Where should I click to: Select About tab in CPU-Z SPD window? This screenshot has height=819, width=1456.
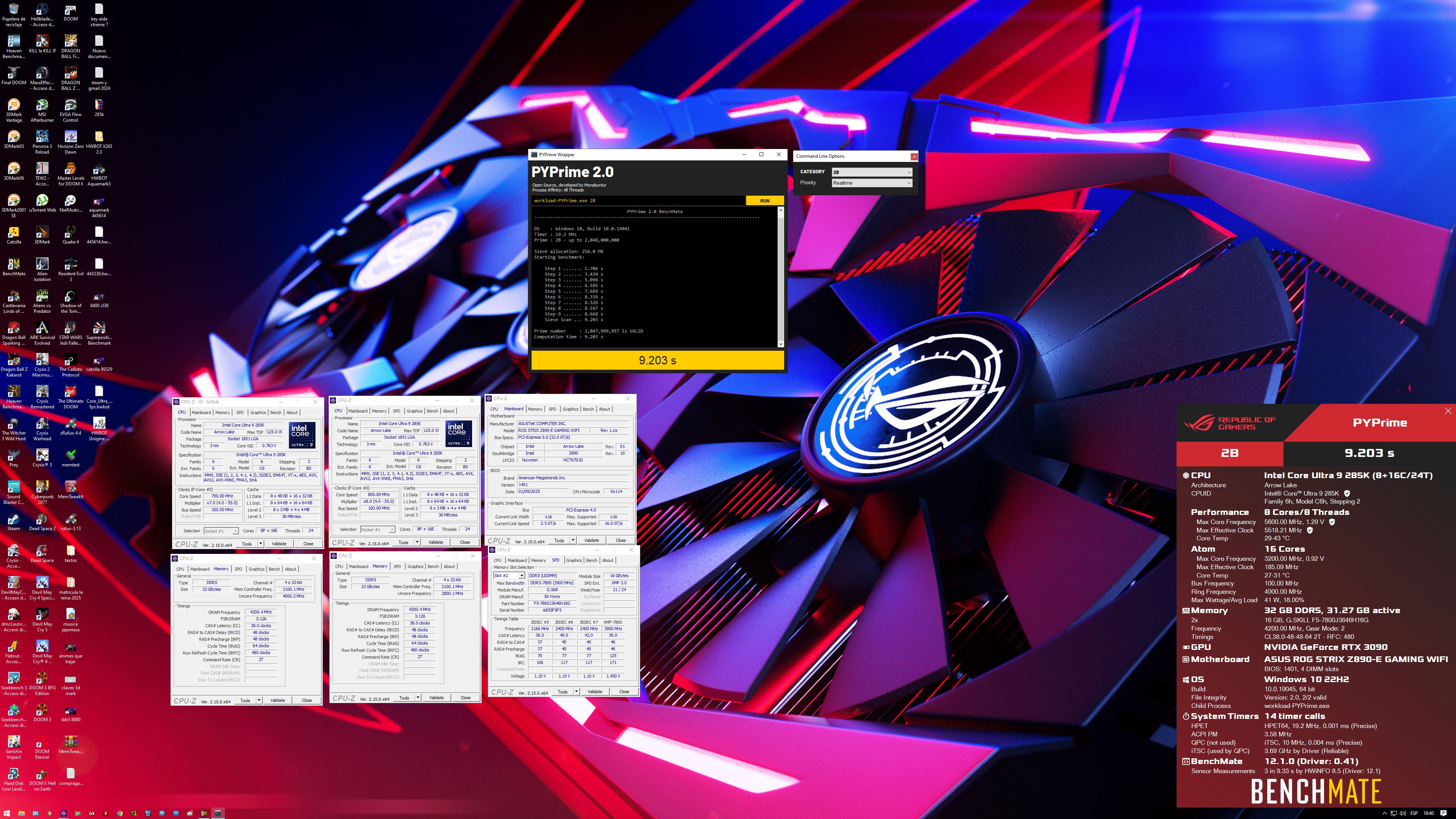607,561
